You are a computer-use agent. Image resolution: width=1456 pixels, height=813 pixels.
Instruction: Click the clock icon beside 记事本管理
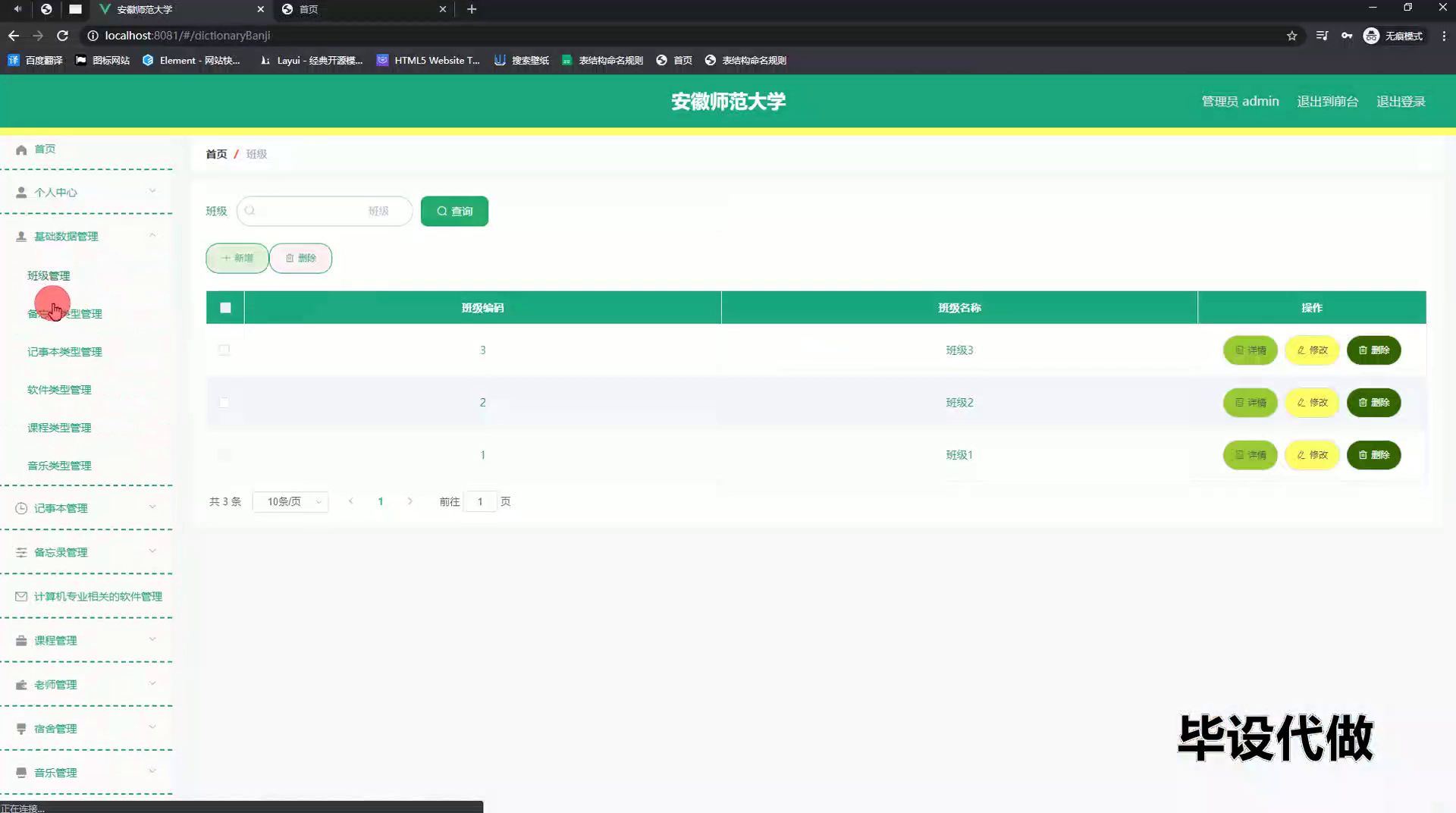click(21, 508)
